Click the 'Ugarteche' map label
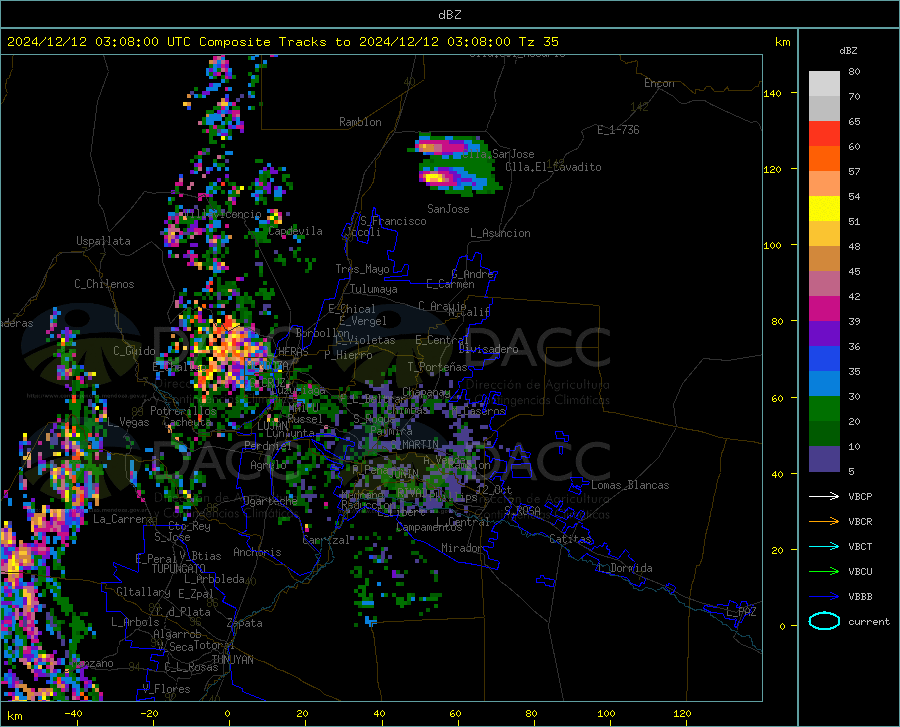The height and width of the screenshot is (727, 900). tap(270, 500)
